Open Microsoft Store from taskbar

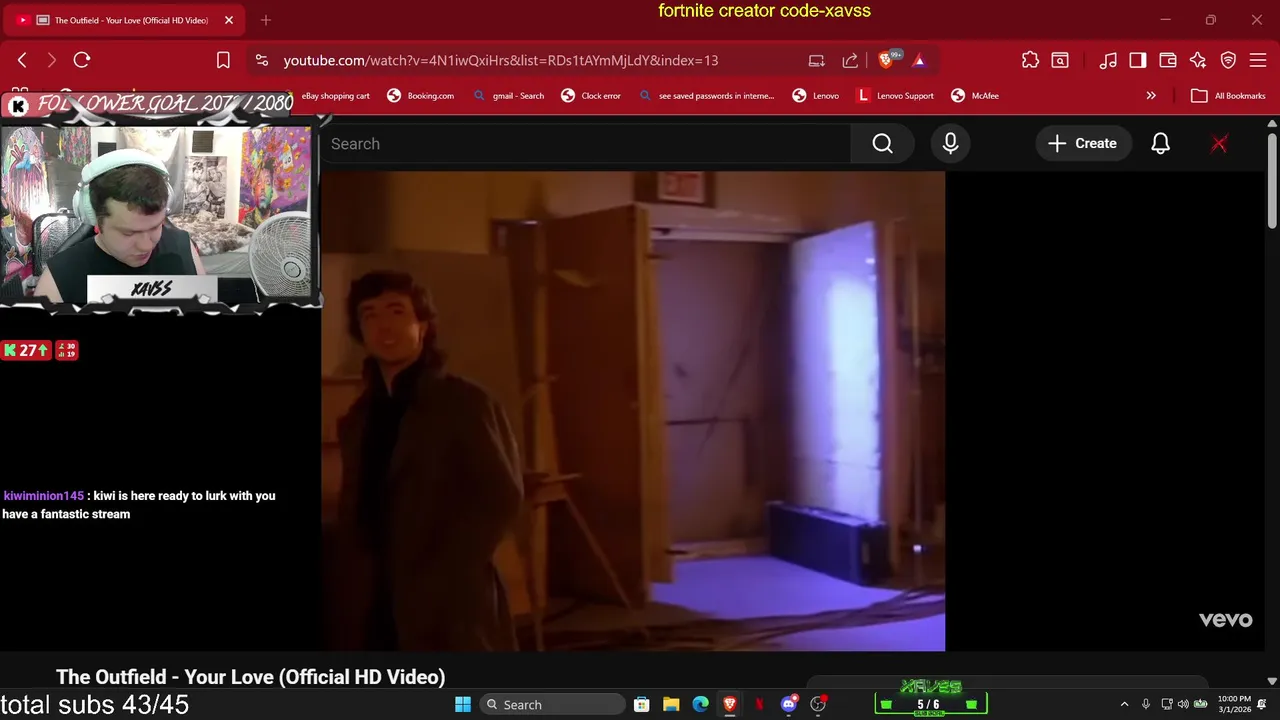pos(642,705)
